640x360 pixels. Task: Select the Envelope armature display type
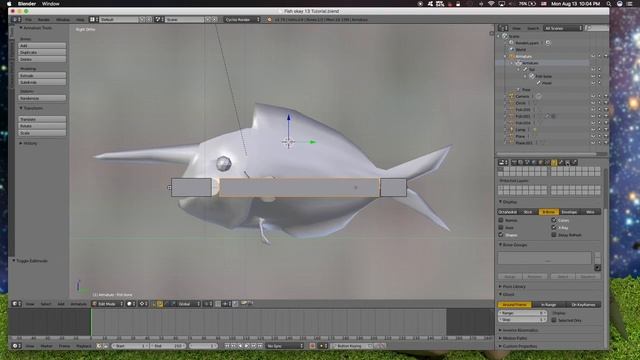pos(569,212)
